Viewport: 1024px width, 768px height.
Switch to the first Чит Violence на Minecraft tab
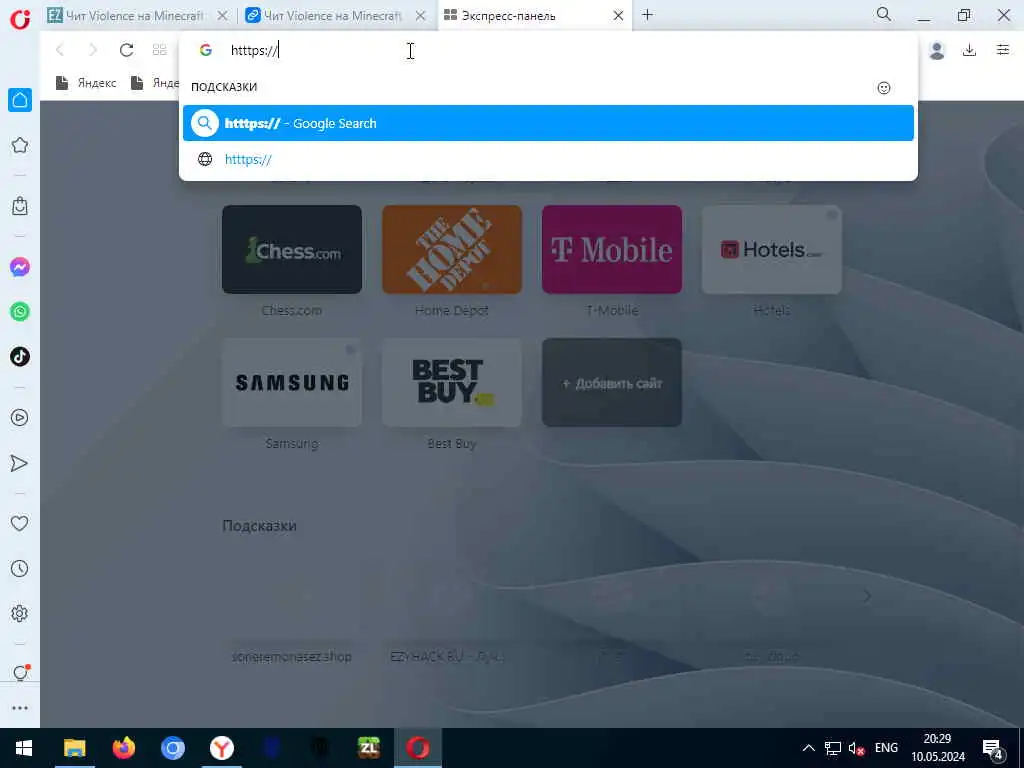coord(135,15)
